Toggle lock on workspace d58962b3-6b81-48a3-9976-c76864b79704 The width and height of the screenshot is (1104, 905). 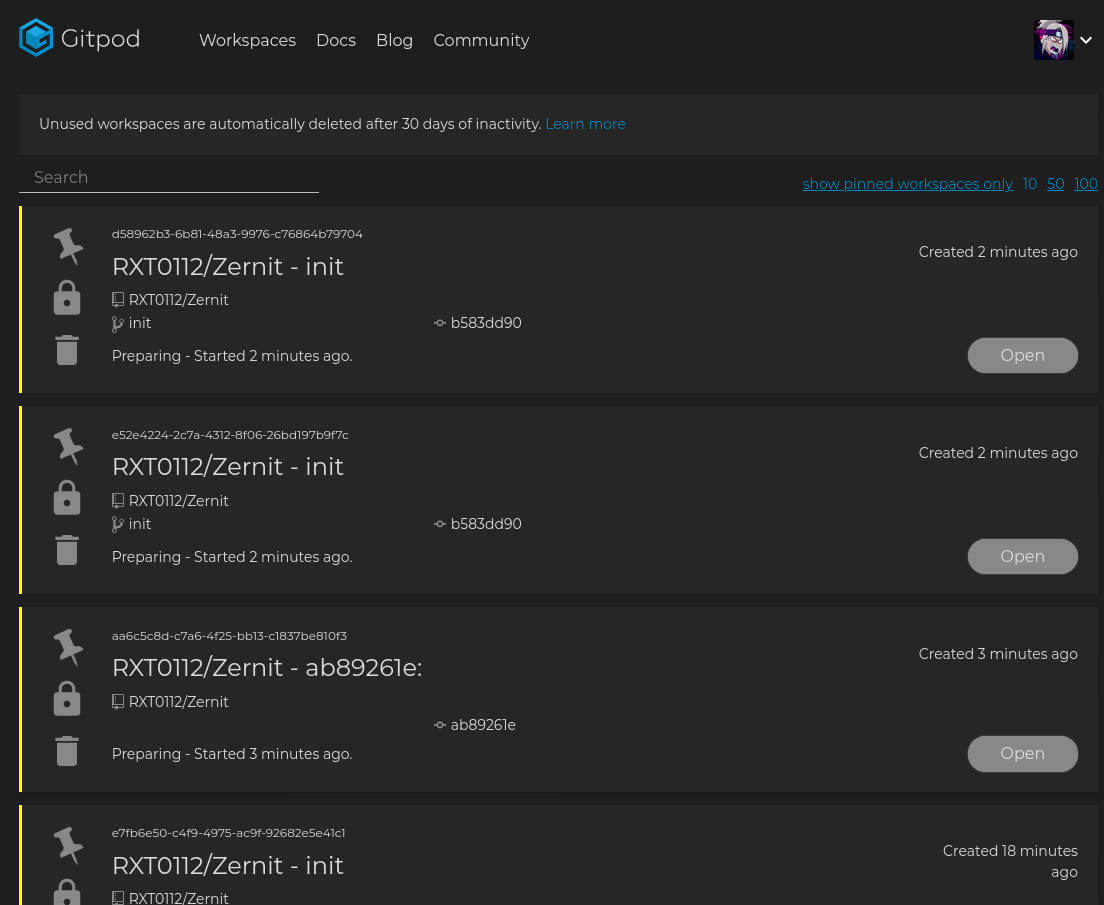pos(67,297)
